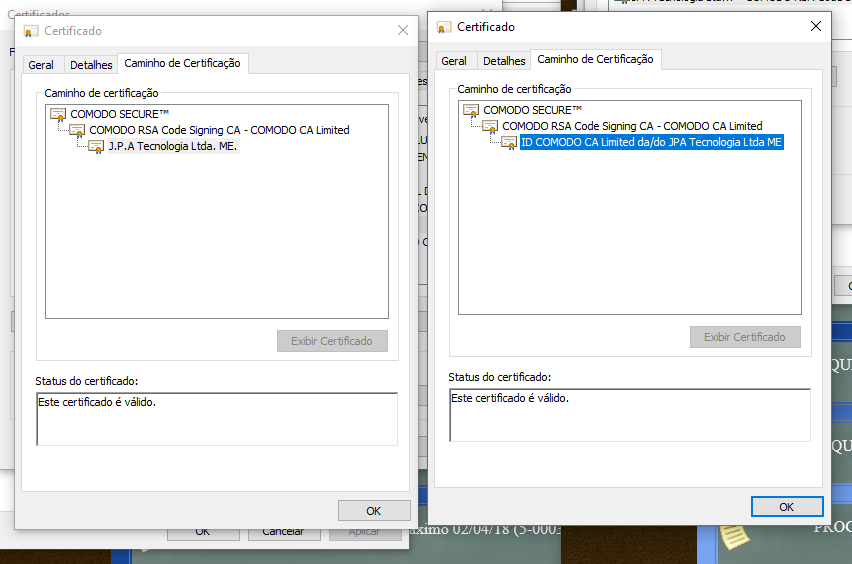This screenshot has height=564, width=852.
Task: Open the Geral tab in left Certificado window
Action: tap(41, 65)
